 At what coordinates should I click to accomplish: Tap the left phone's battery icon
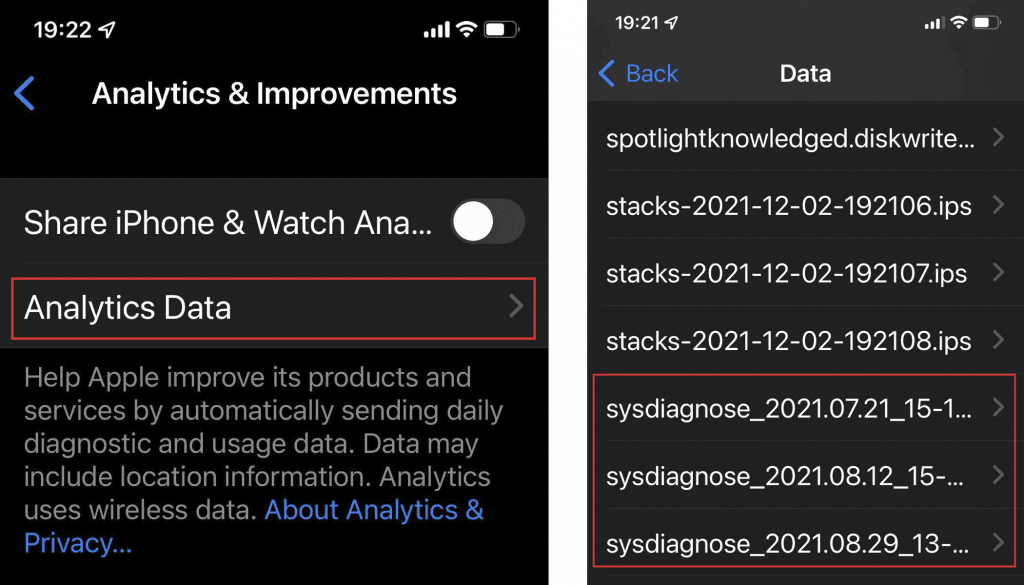(x=501, y=30)
